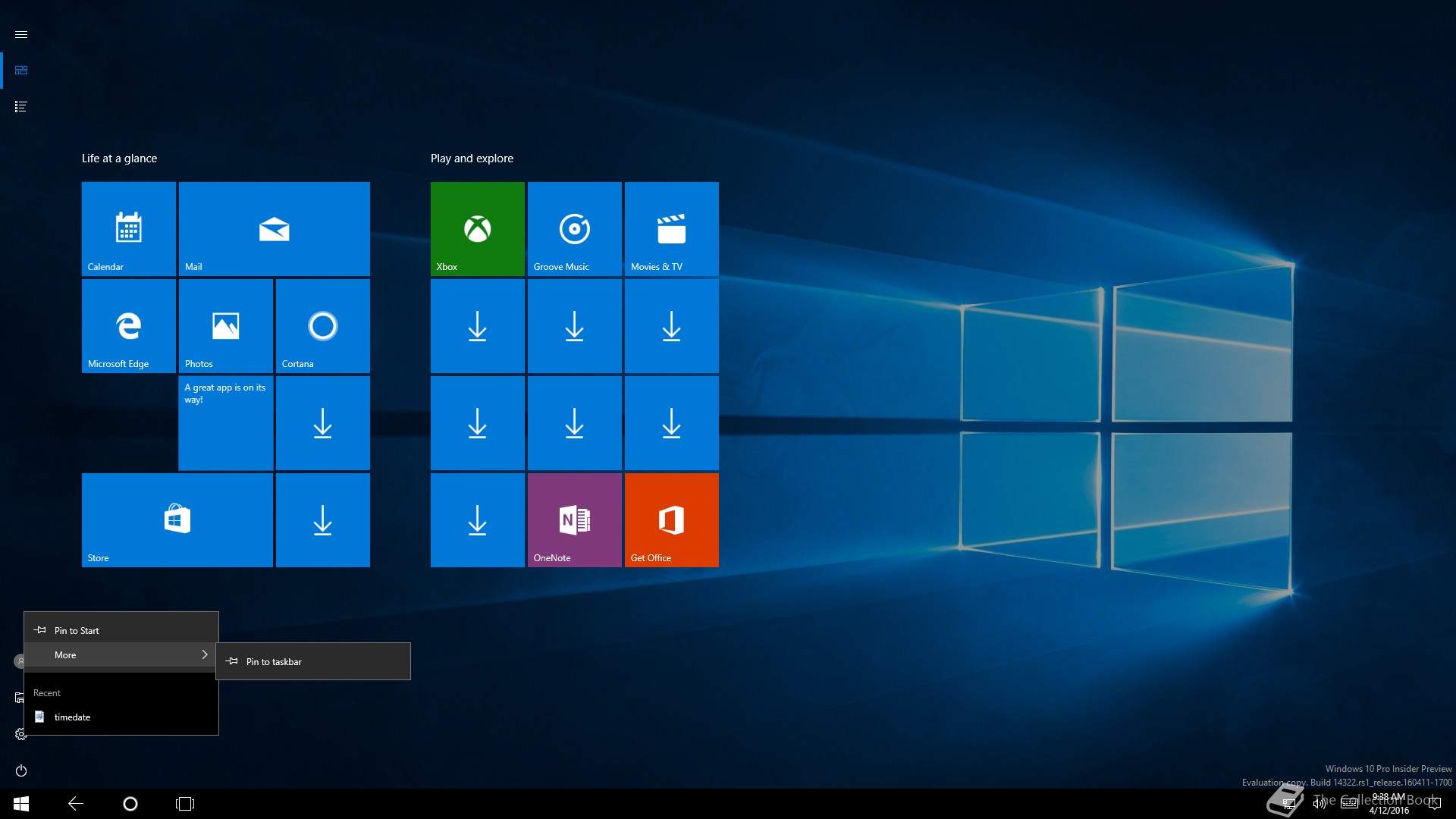Launch the Cortana tile
This screenshot has width=1456, height=819.
pyautogui.click(x=323, y=326)
